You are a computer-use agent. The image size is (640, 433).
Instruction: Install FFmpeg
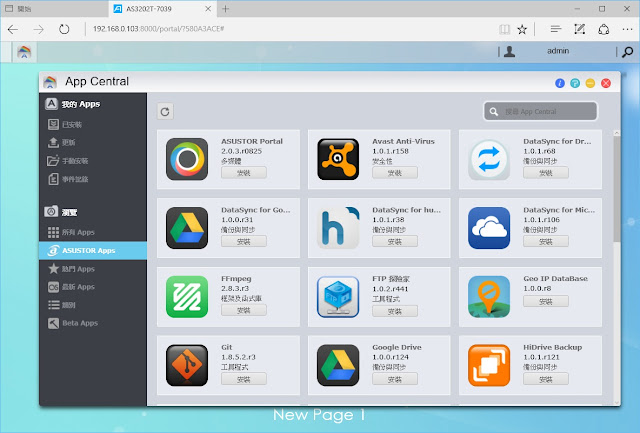244,310
